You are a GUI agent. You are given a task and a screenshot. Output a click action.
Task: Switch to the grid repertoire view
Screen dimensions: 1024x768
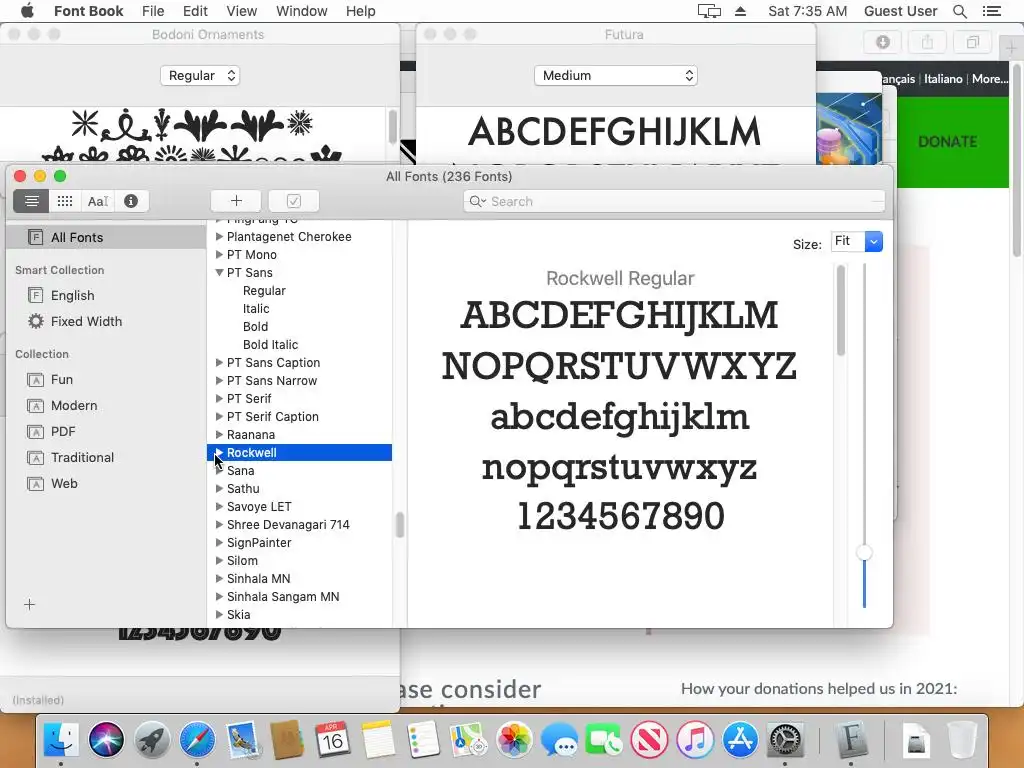65,201
